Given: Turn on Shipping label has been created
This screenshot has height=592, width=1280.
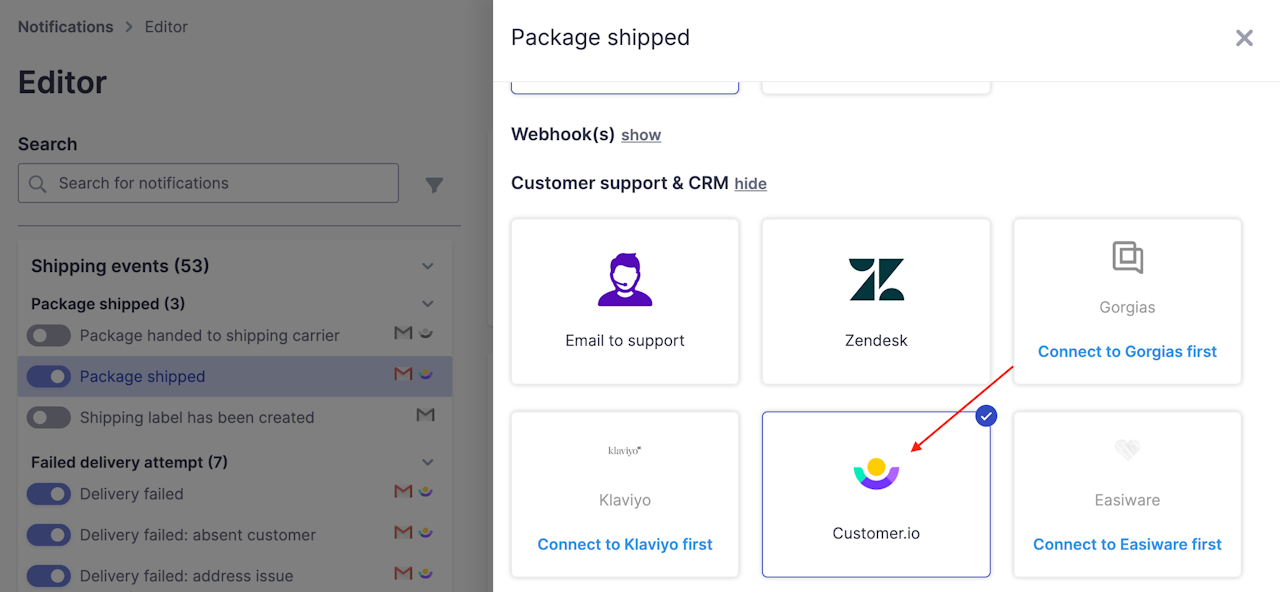Looking at the screenshot, I should [x=49, y=418].
